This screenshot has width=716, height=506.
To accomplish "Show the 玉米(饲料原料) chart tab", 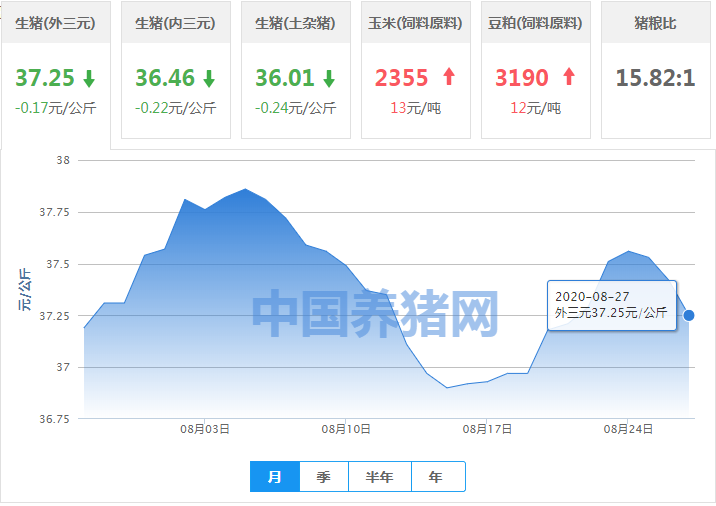I will point(415,23).
